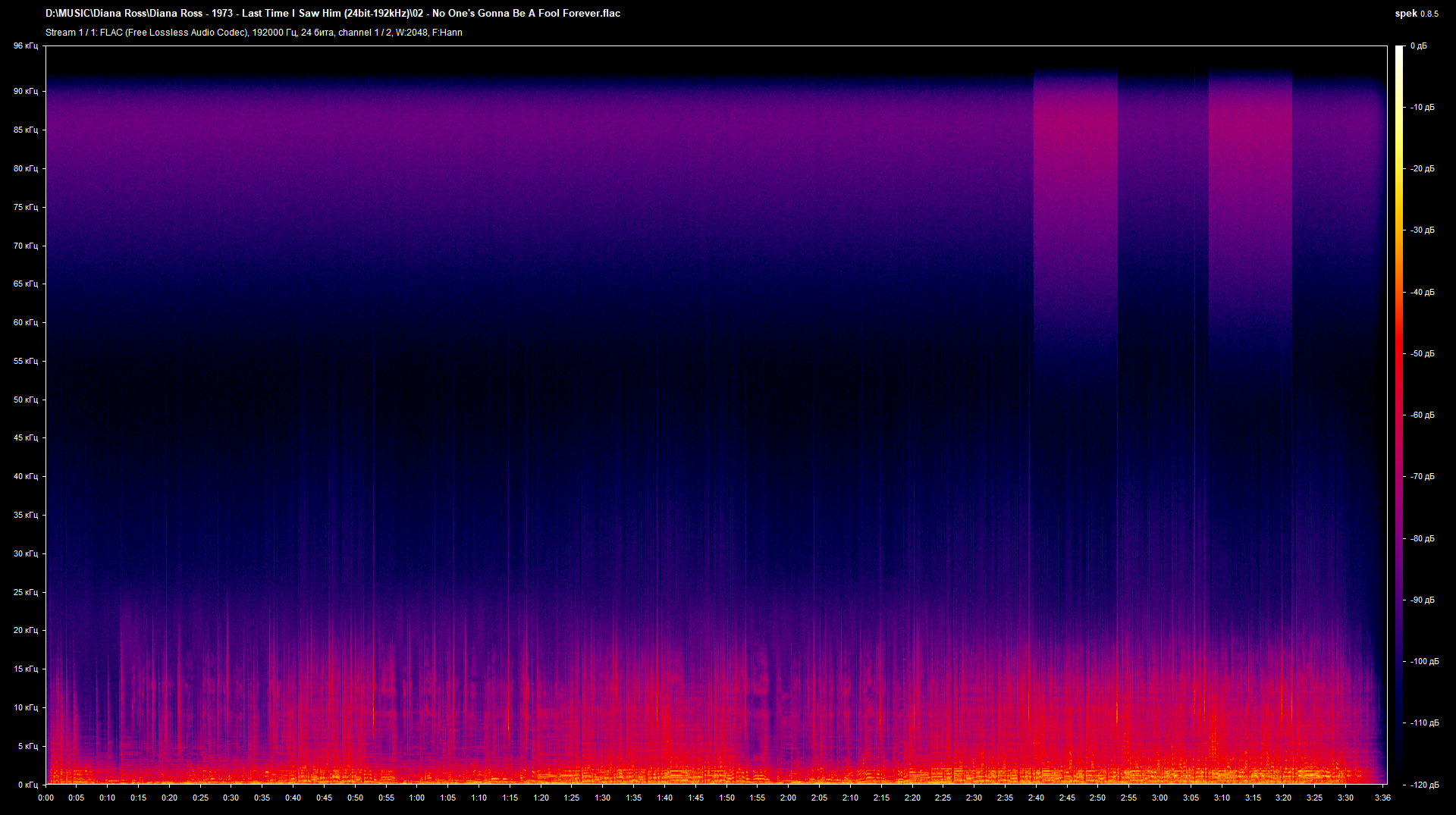
Task: Select the 1:00 time axis tick
Action: coord(417,798)
